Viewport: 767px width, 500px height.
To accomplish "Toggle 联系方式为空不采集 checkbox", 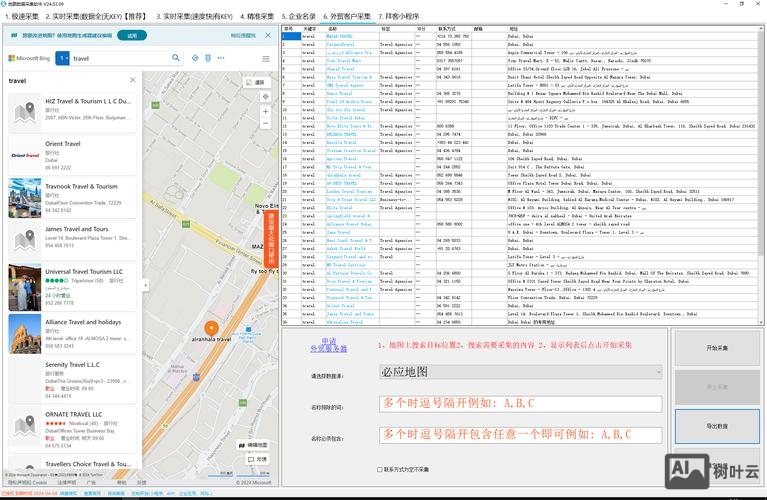I will click(x=380, y=470).
